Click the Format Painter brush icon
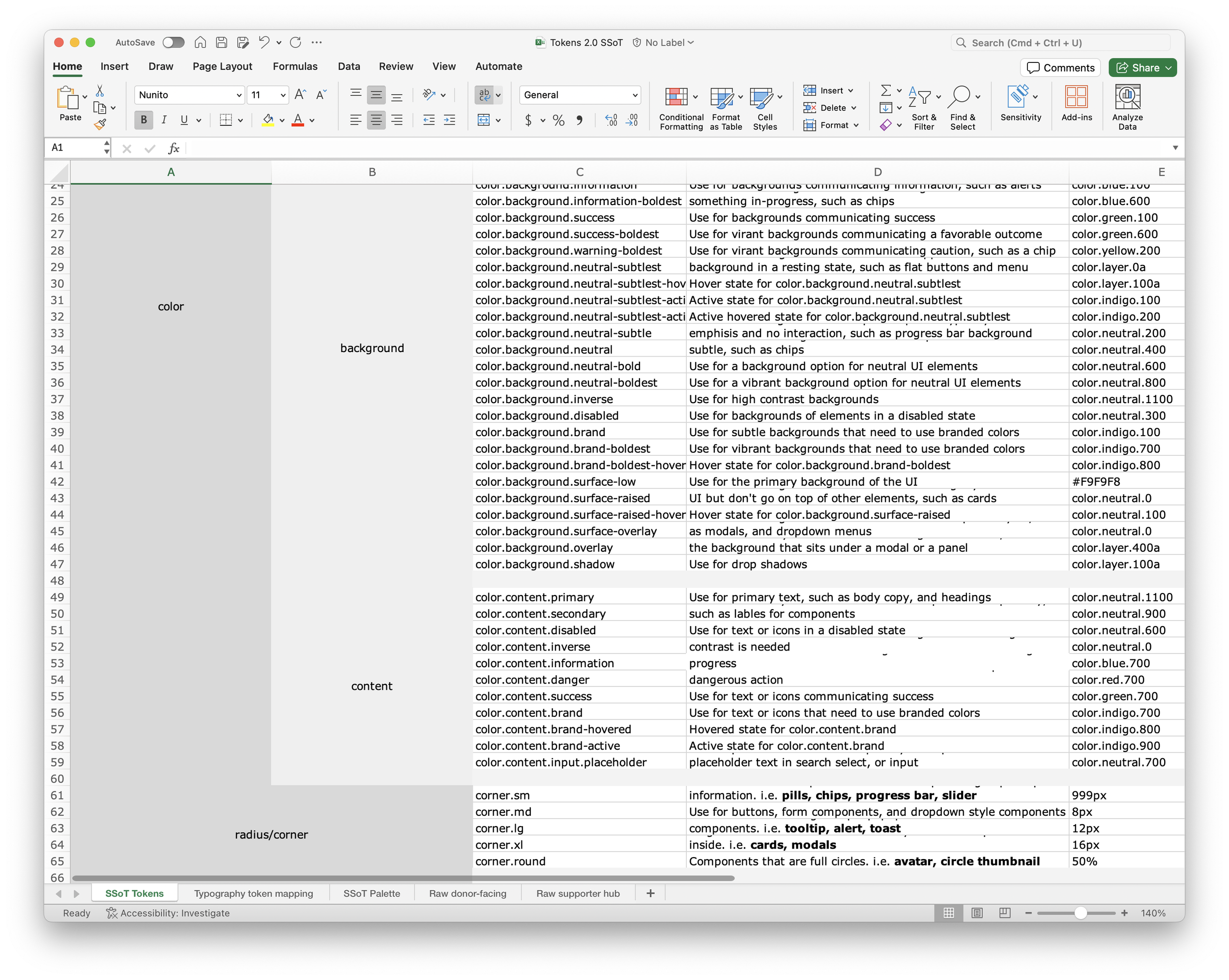1229x980 pixels. click(100, 124)
